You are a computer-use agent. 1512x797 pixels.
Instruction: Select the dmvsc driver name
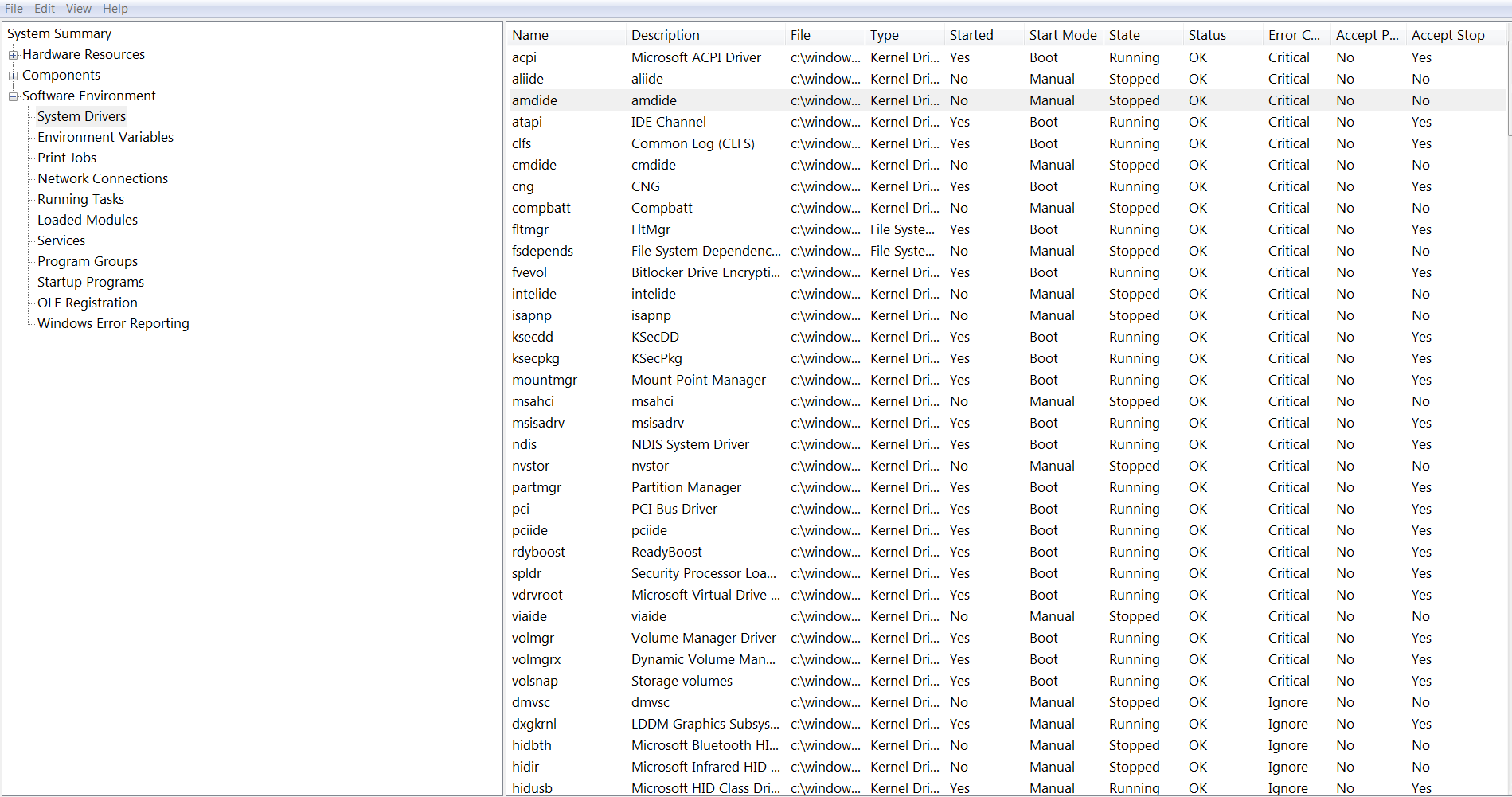tap(531, 702)
